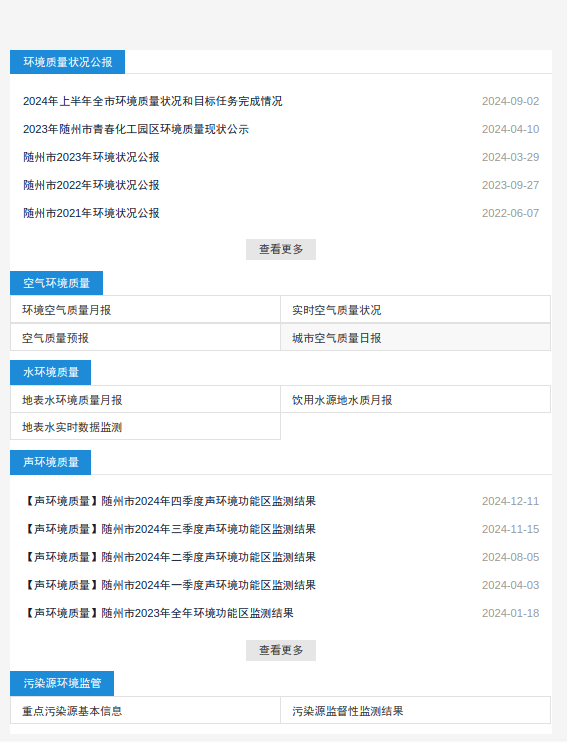567x742 pixels.
Task: Click 查看更多 under 声环境质量
Action: (281, 650)
